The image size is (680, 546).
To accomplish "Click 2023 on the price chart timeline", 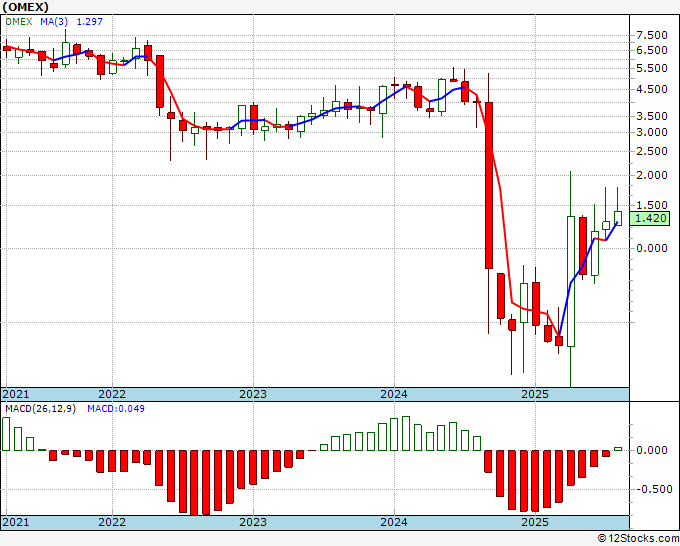I will 253,394.
